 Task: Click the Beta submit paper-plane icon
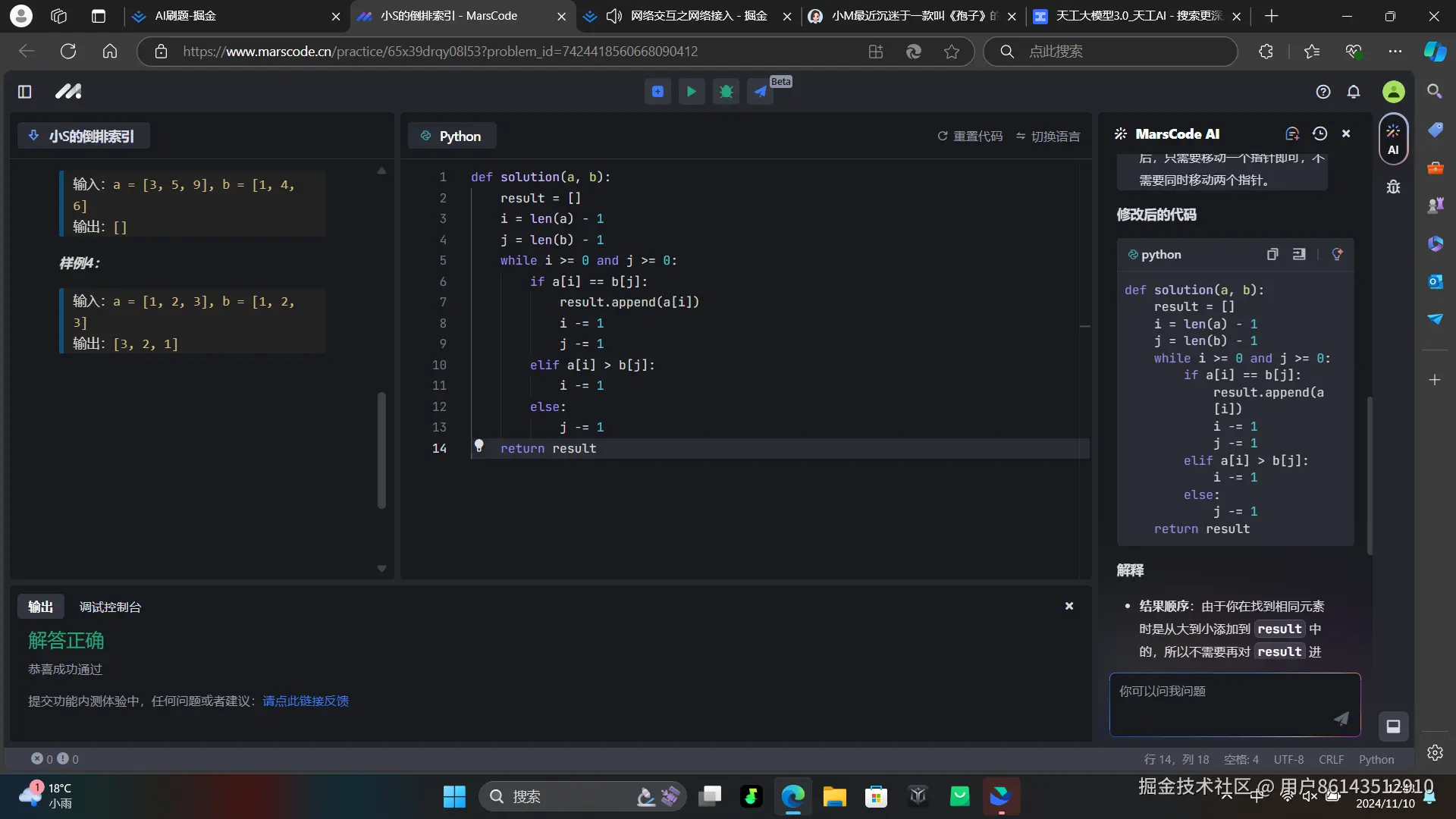pyautogui.click(x=760, y=92)
